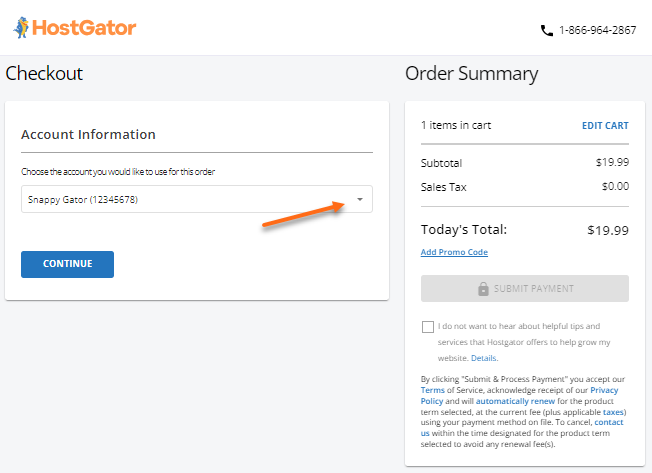
Task: Click the Add Promo Code link
Action: pos(454,252)
